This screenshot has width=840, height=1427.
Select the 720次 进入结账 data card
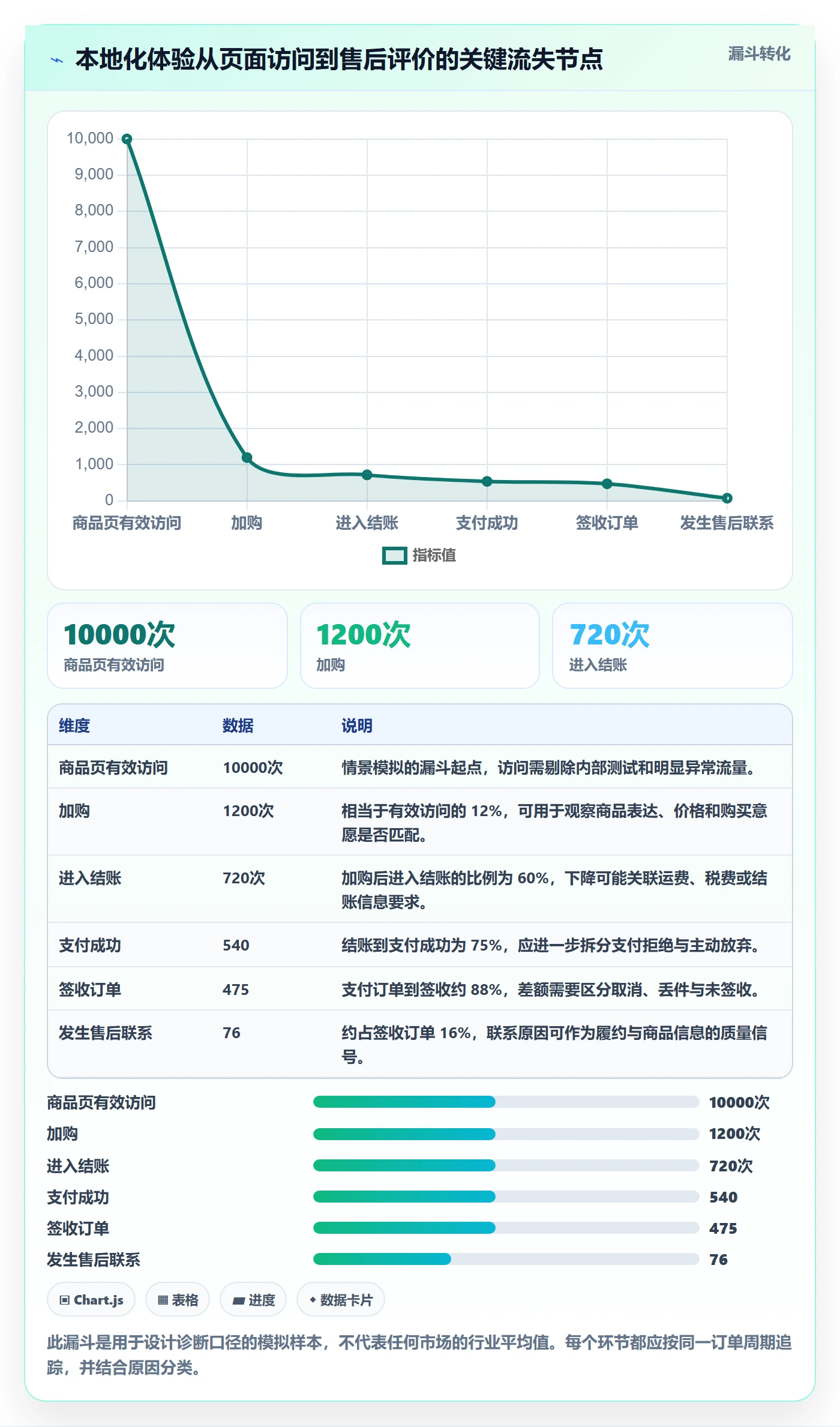coord(673,646)
